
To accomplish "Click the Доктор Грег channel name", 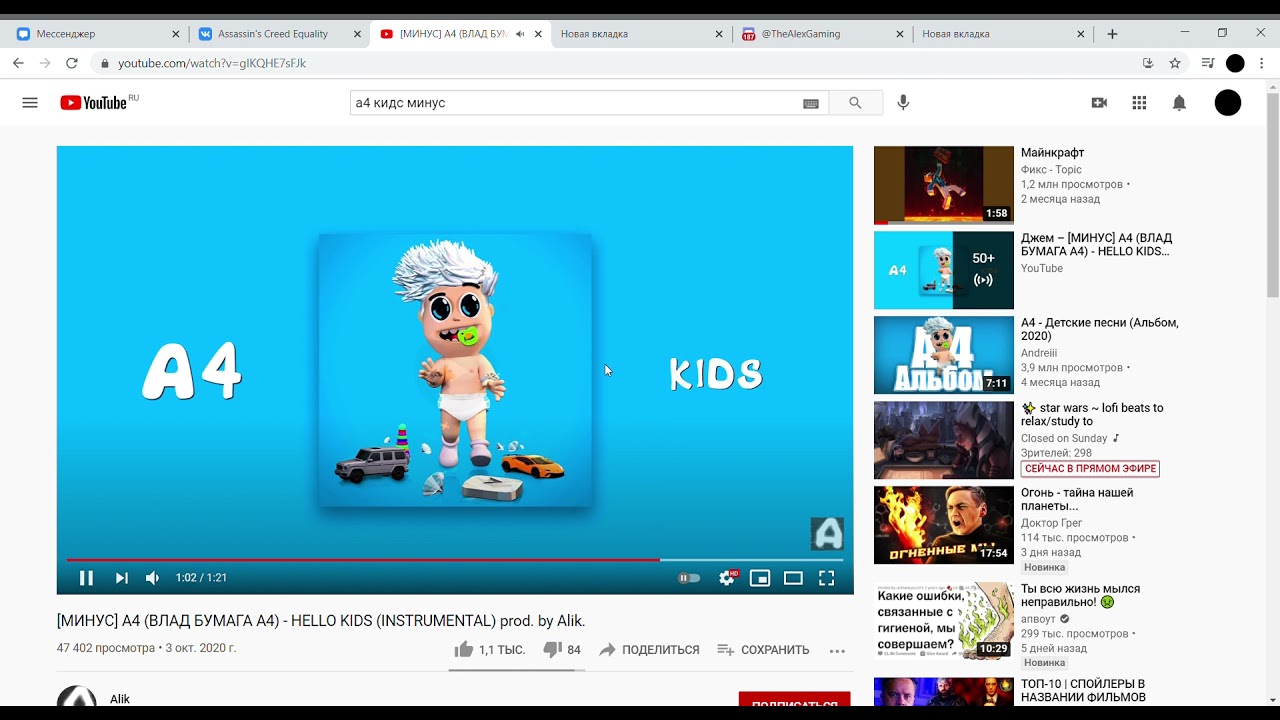I will click(x=1051, y=523).
